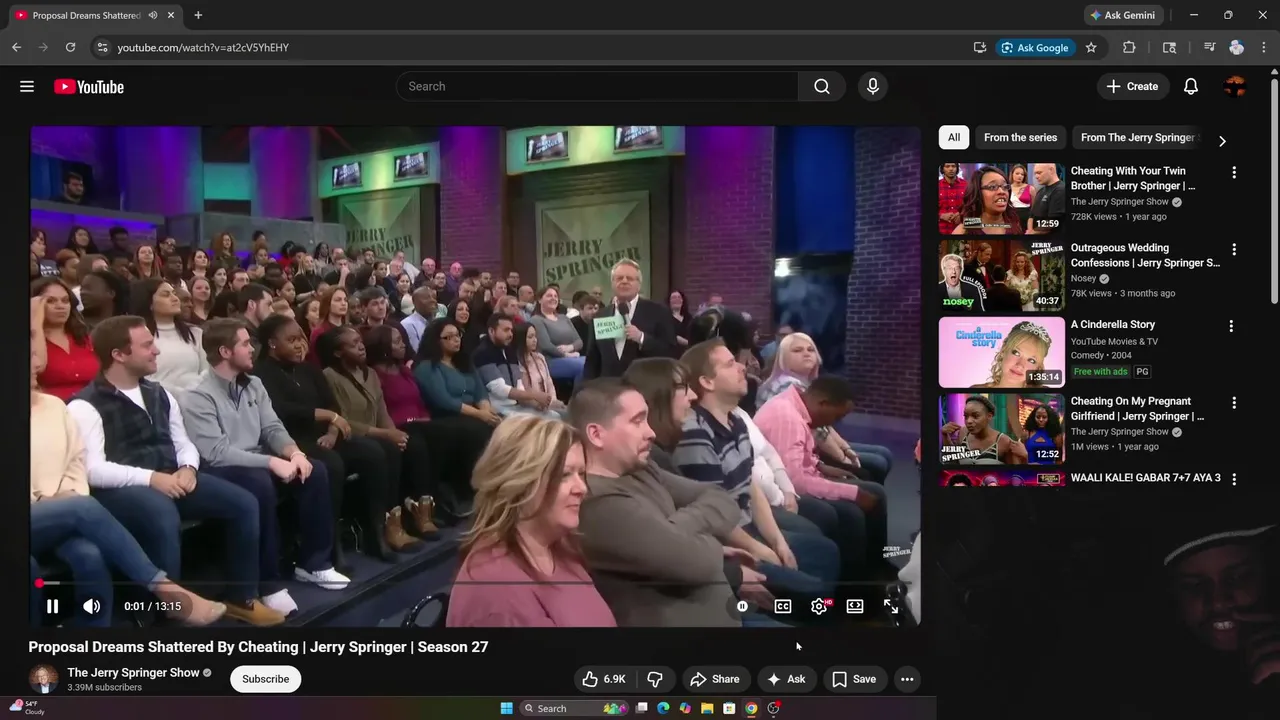This screenshot has height=720, width=1280.
Task: Toggle the autoplay switch in player
Action: pos(742,606)
